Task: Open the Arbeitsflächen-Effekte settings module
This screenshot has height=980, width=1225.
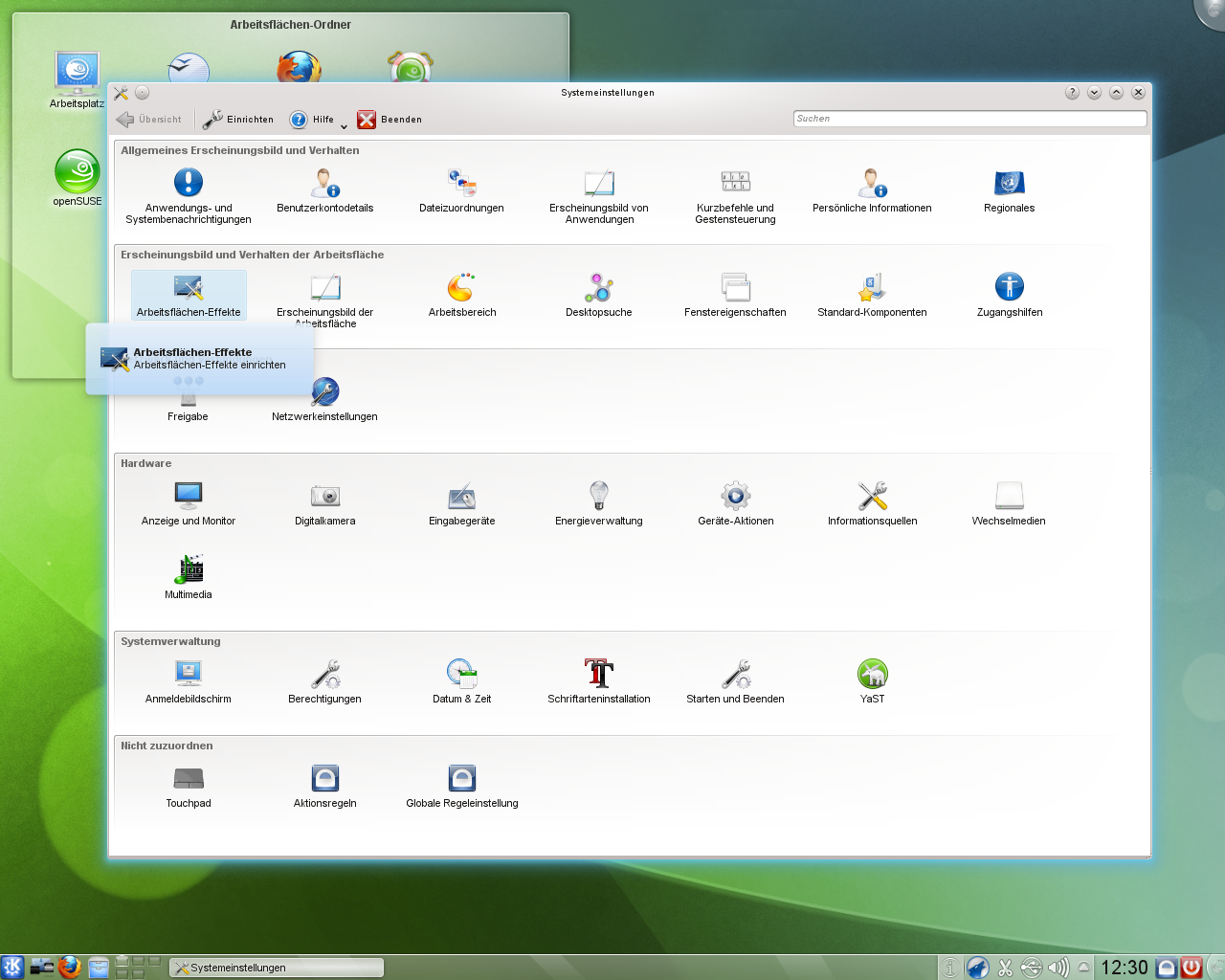Action: coord(189,287)
